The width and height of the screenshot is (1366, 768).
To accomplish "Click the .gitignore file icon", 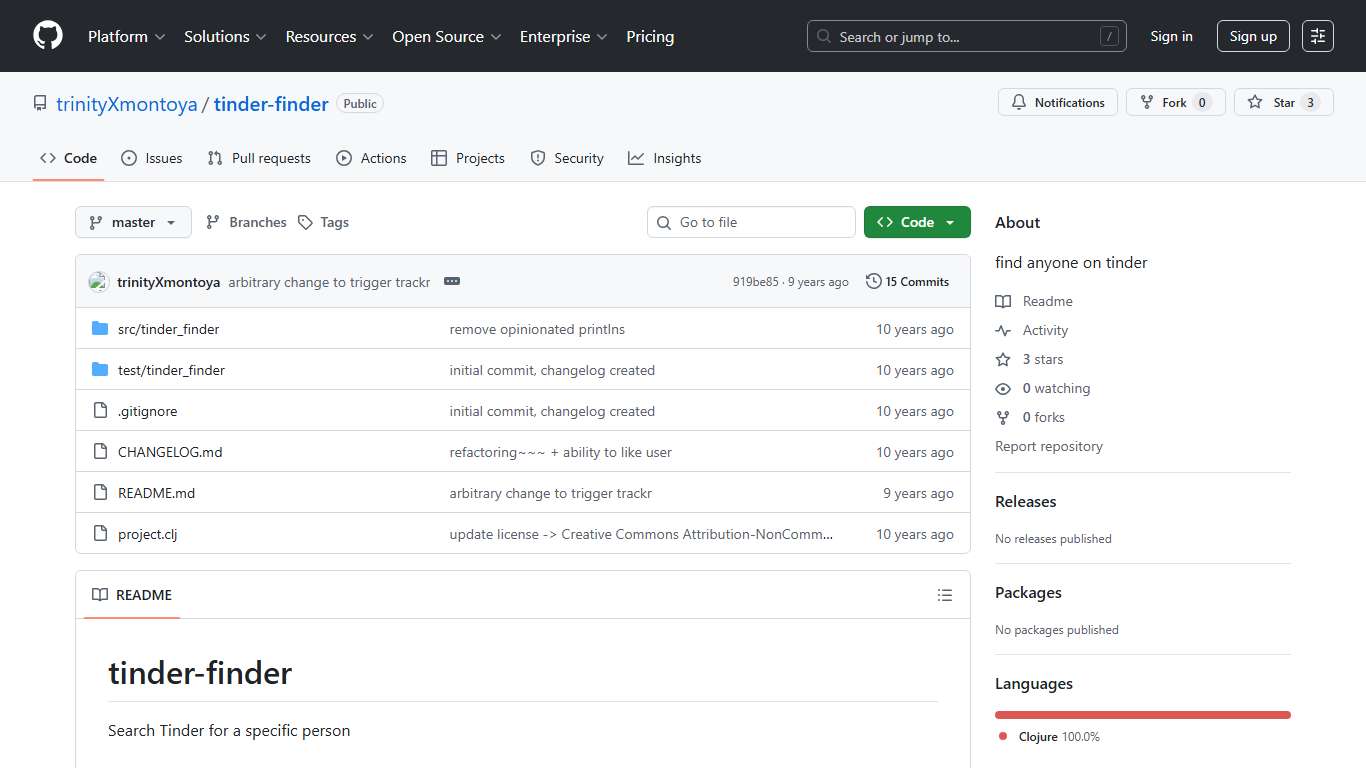I will [100, 411].
